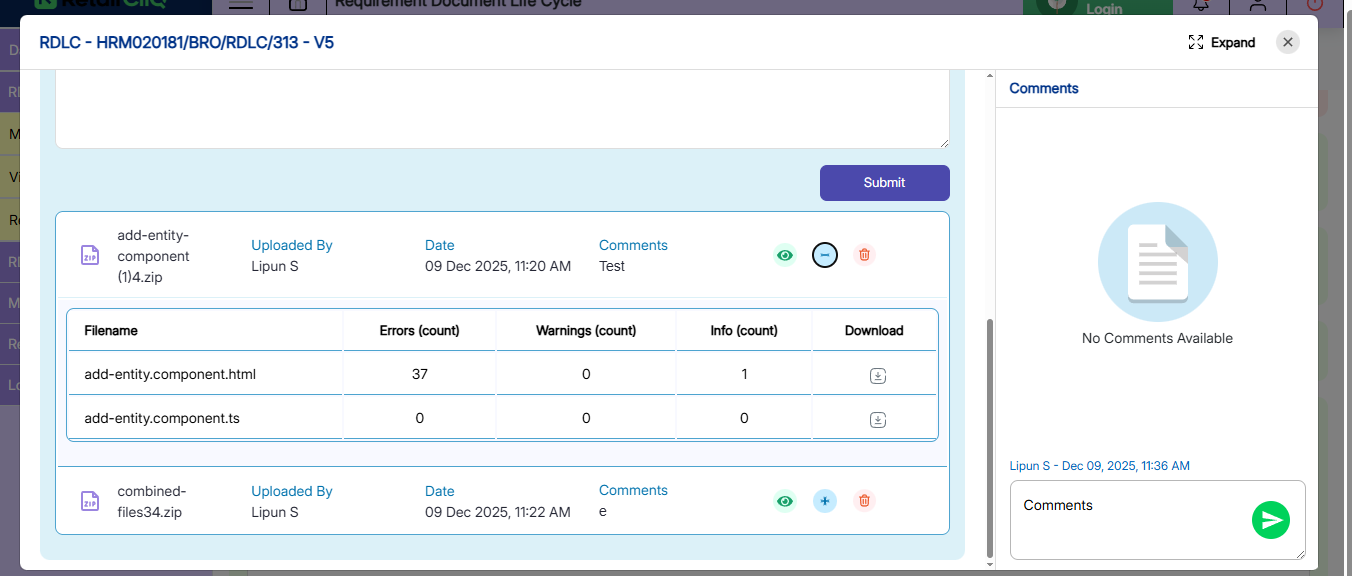Click the zip file icon for combined-files34.zip
1352x576 pixels.
[90, 501]
